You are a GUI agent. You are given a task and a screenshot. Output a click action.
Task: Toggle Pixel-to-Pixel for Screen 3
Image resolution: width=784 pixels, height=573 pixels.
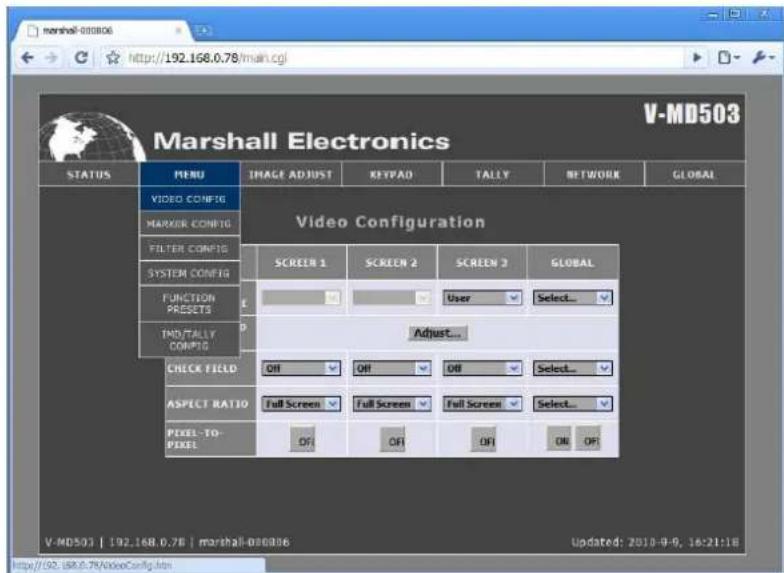484,440
